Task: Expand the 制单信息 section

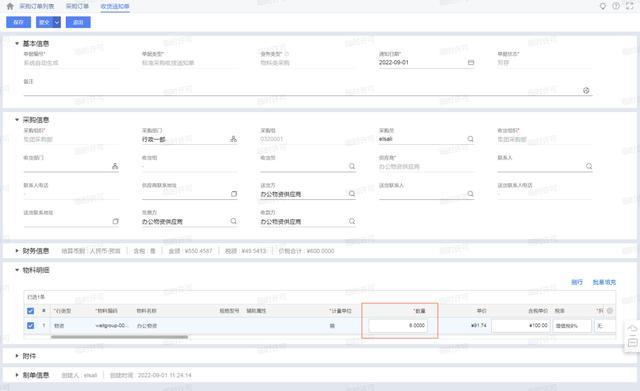Action: (17, 375)
